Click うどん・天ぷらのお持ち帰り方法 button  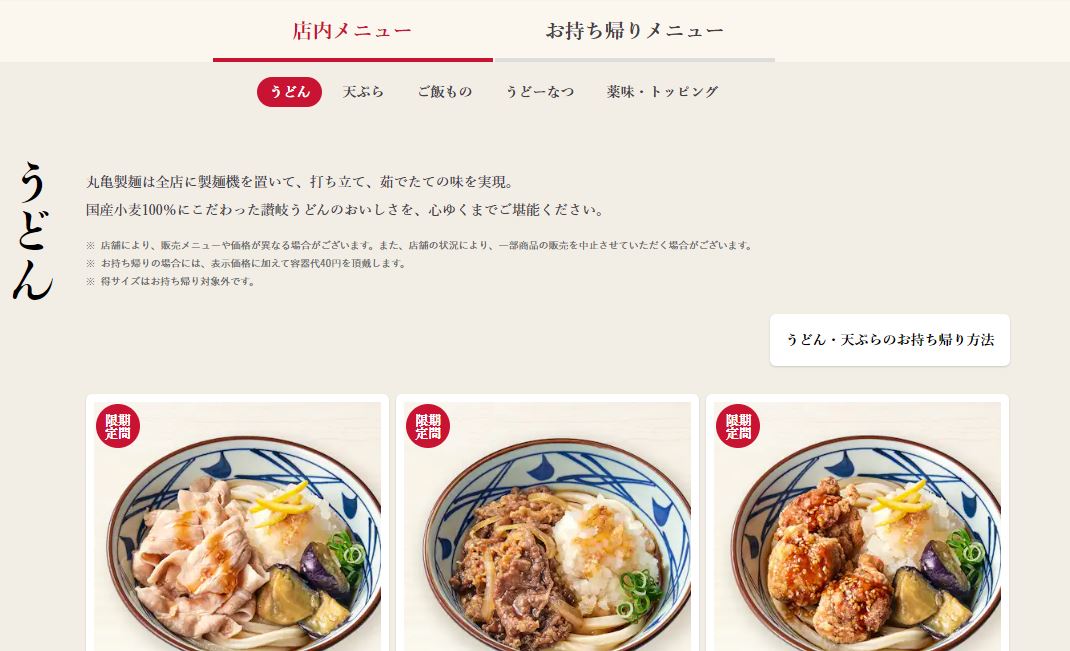point(890,340)
